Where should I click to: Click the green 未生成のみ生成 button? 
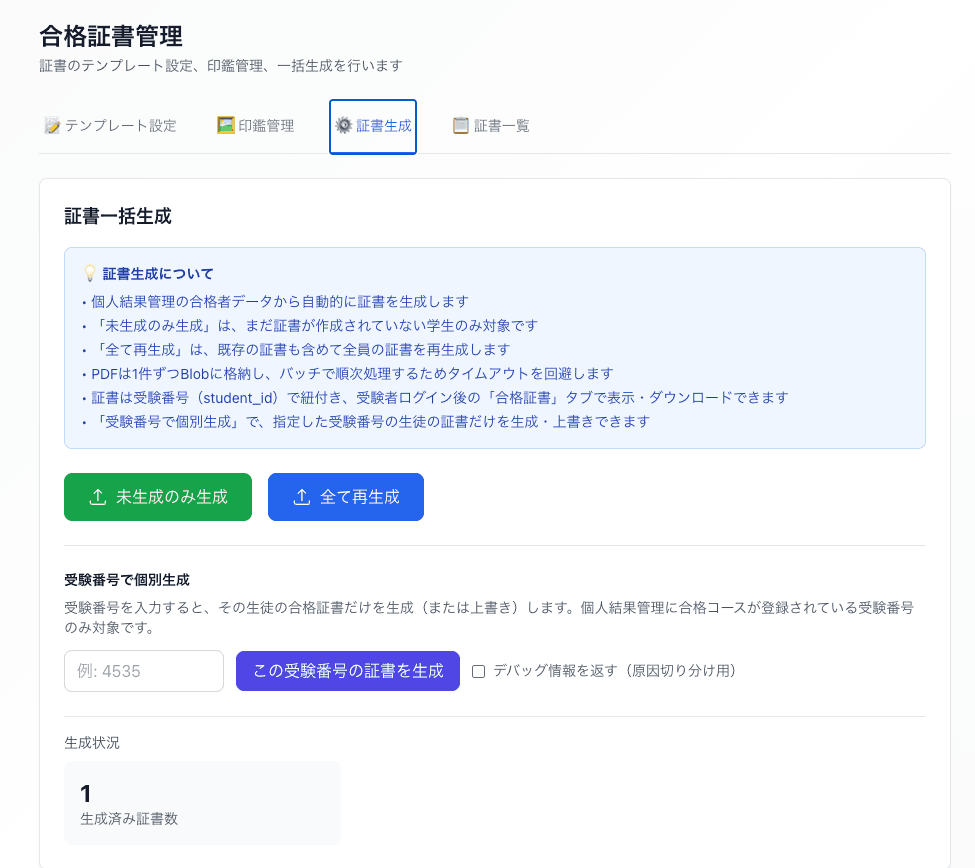tap(157, 496)
